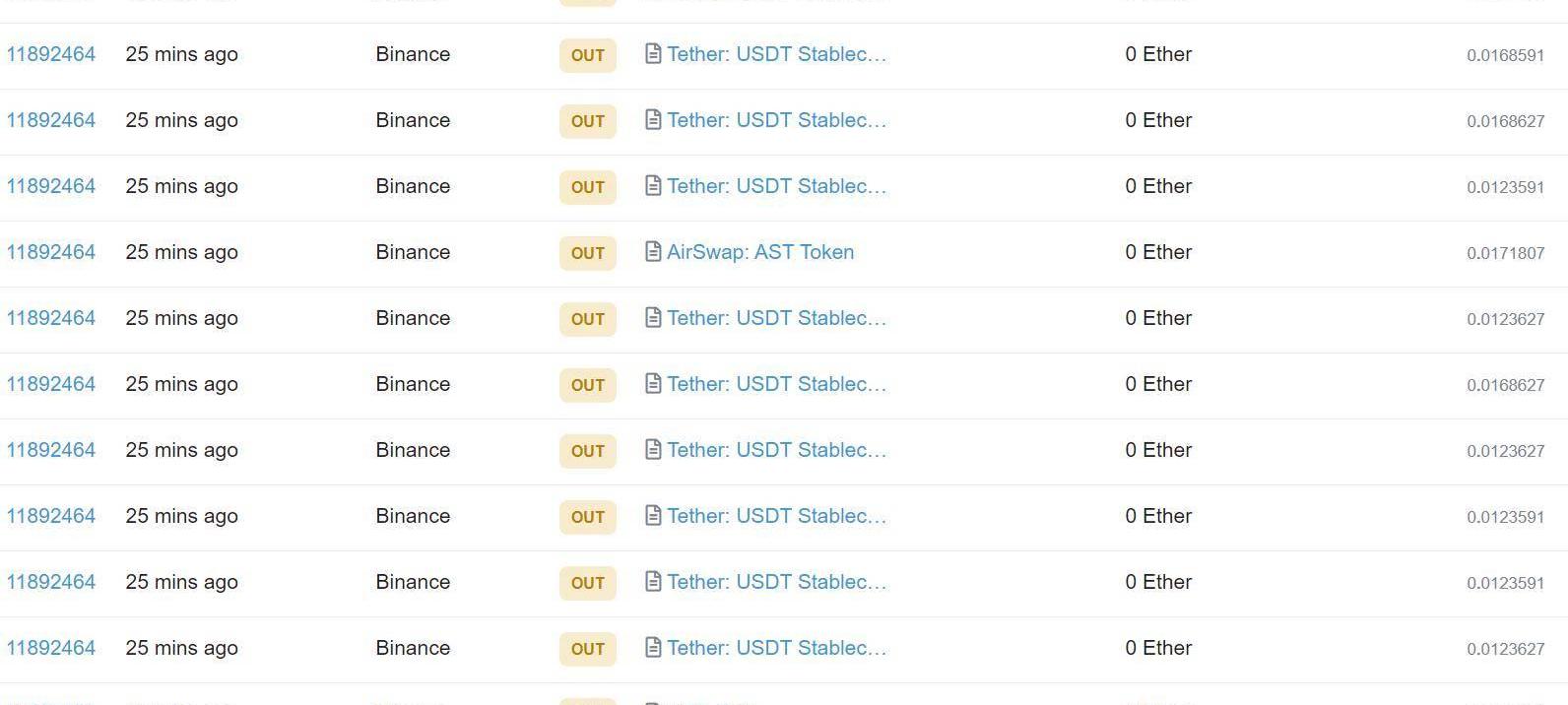This screenshot has width=1568, height=705.
Task: Click contract icon in the second-to-last full row
Action: 652,582
